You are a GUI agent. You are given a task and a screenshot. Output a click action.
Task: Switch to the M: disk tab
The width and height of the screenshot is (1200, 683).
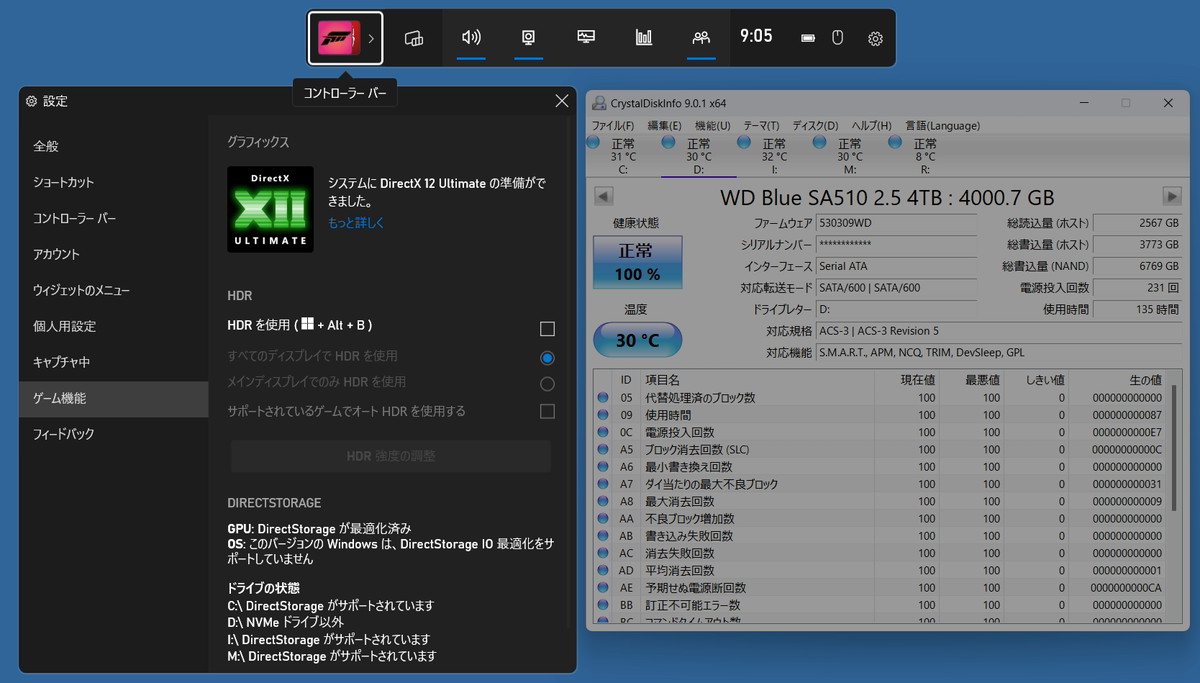pos(849,156)
